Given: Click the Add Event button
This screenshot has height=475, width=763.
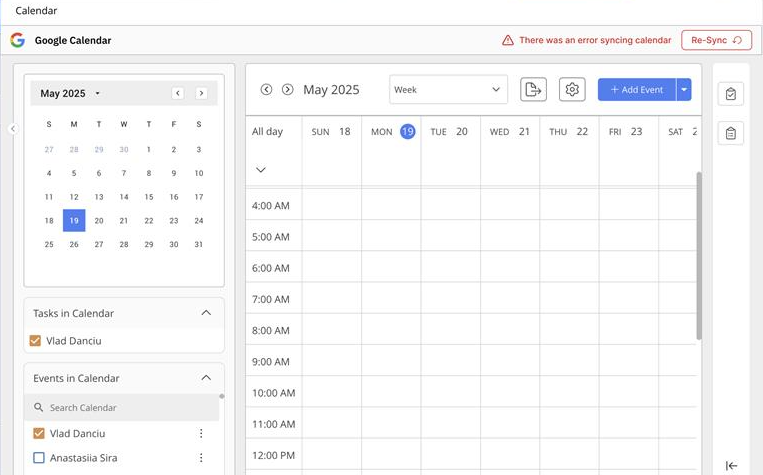Looking at the screenshot, I should click(x=636, y=90).
